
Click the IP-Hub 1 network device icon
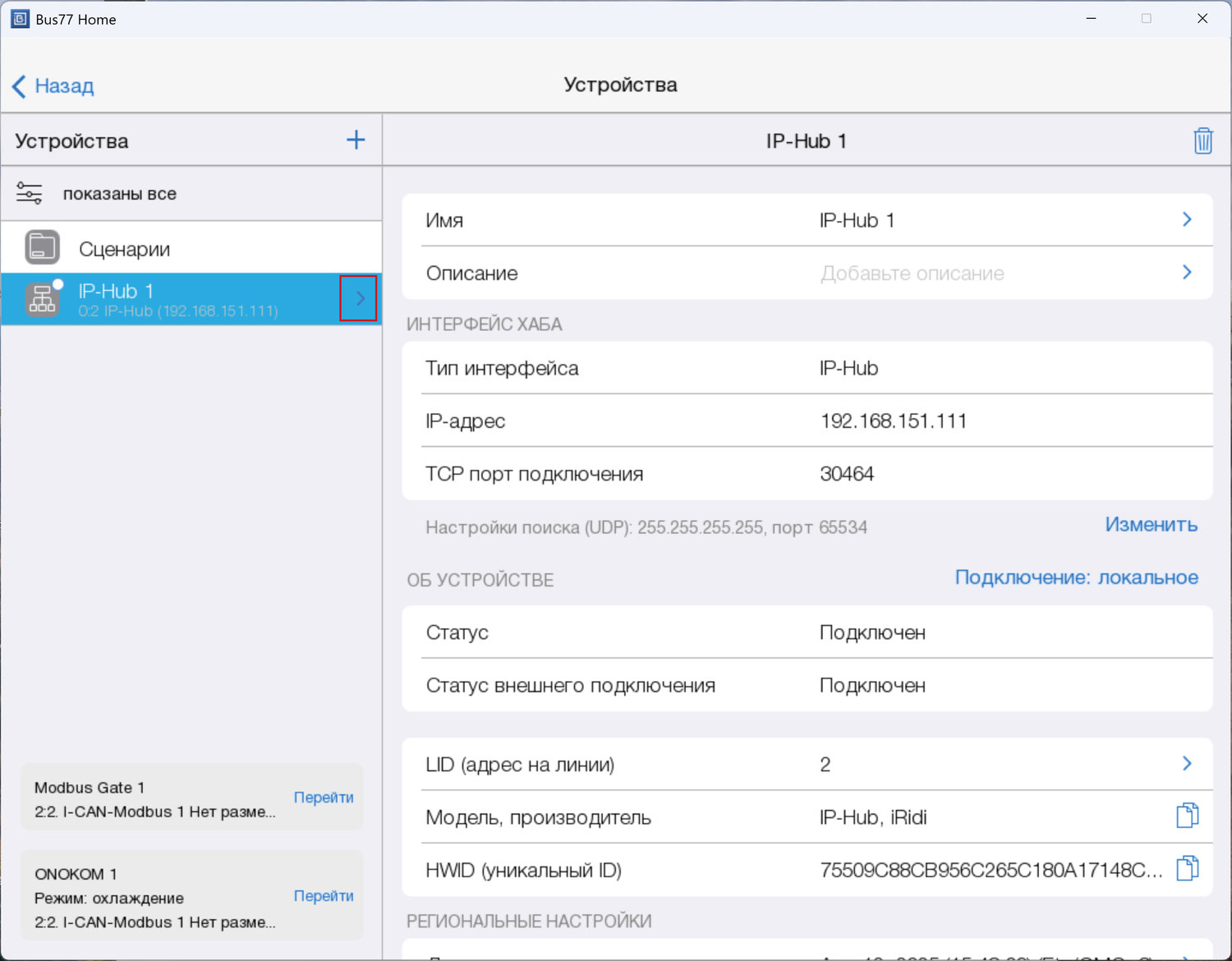(42, 300)
